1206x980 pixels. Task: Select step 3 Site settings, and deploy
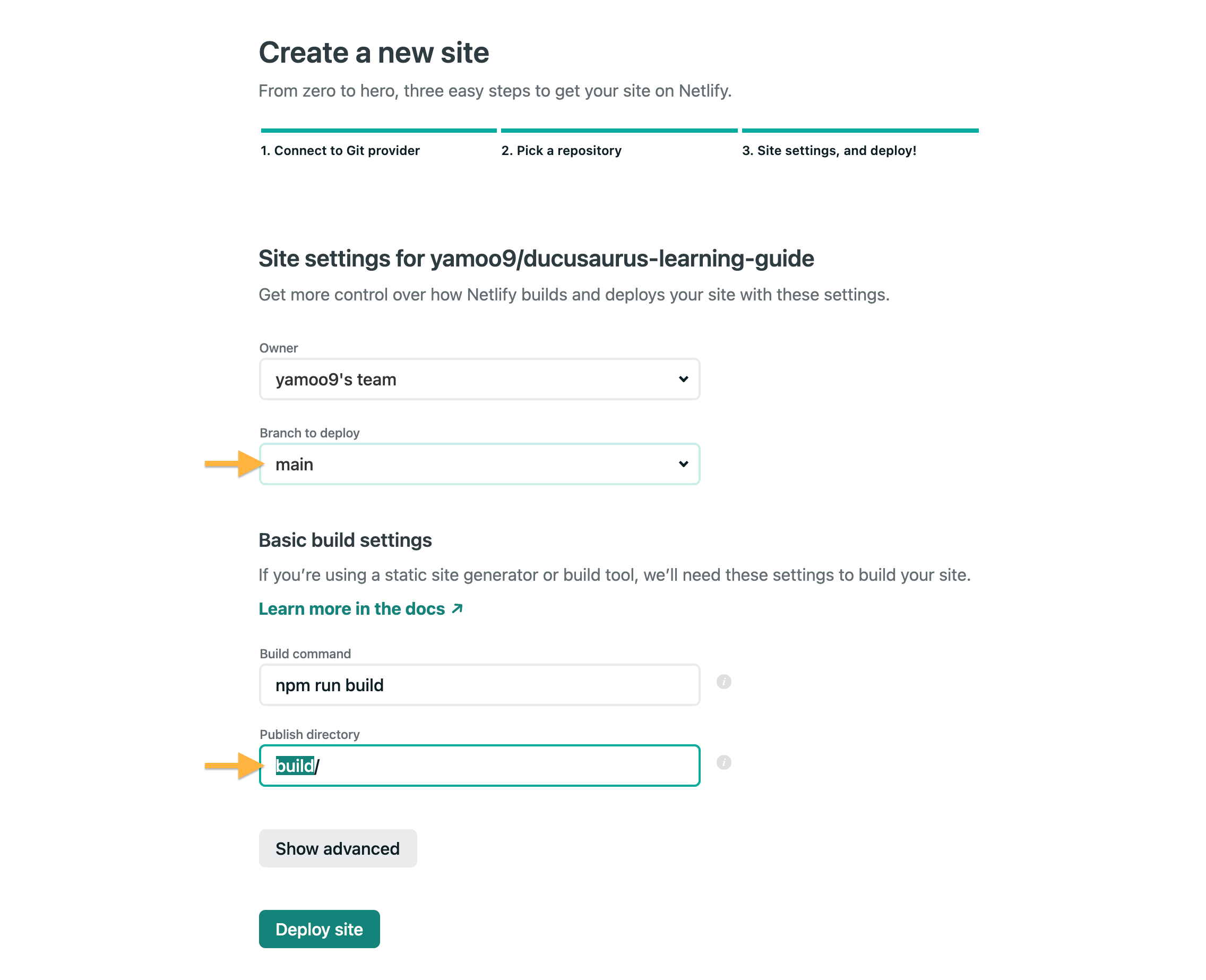(x=829, y=151)
